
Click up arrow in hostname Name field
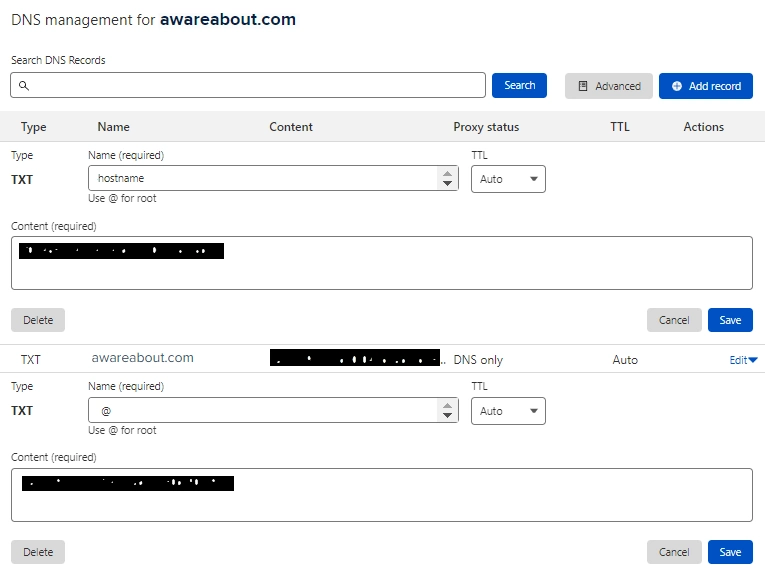pos(447,174)
